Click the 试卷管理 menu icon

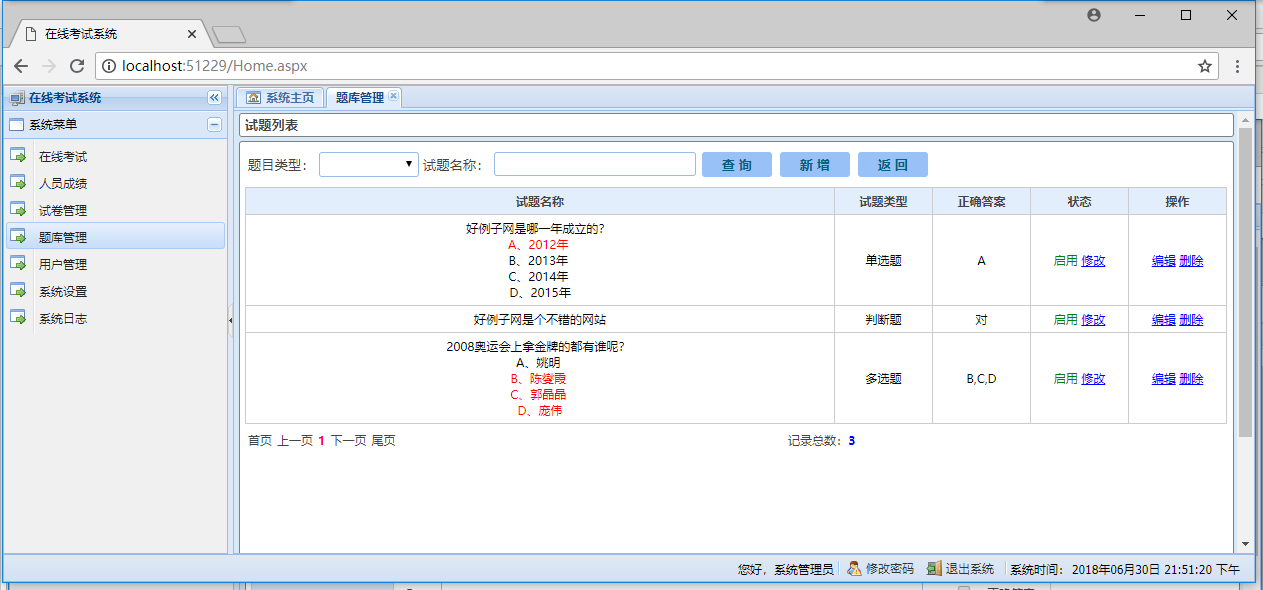[18, 210]
